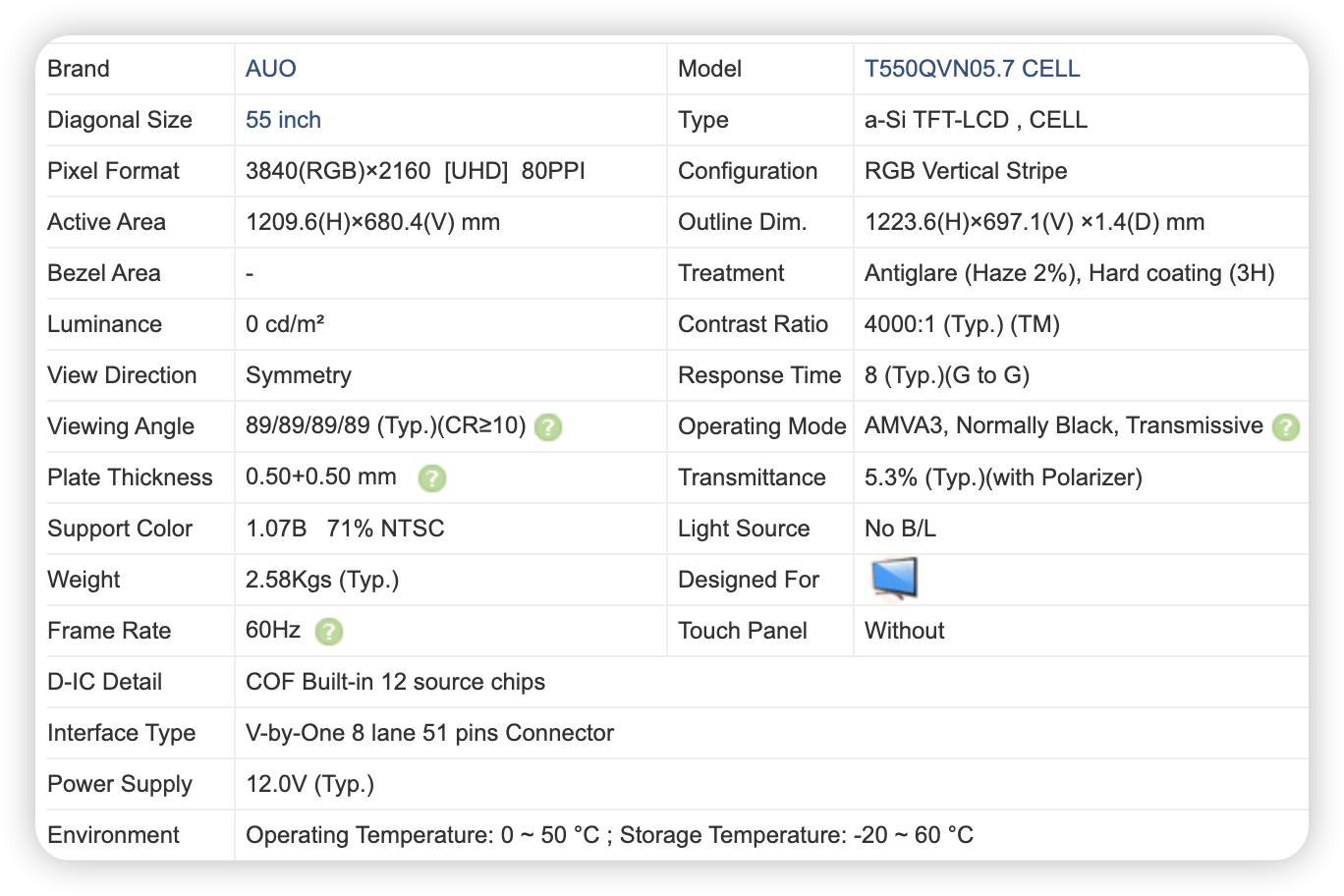The width and height of the screenshot is (1344, 896).
Task: Click the 'Environment' label
Action: point(113,835)
